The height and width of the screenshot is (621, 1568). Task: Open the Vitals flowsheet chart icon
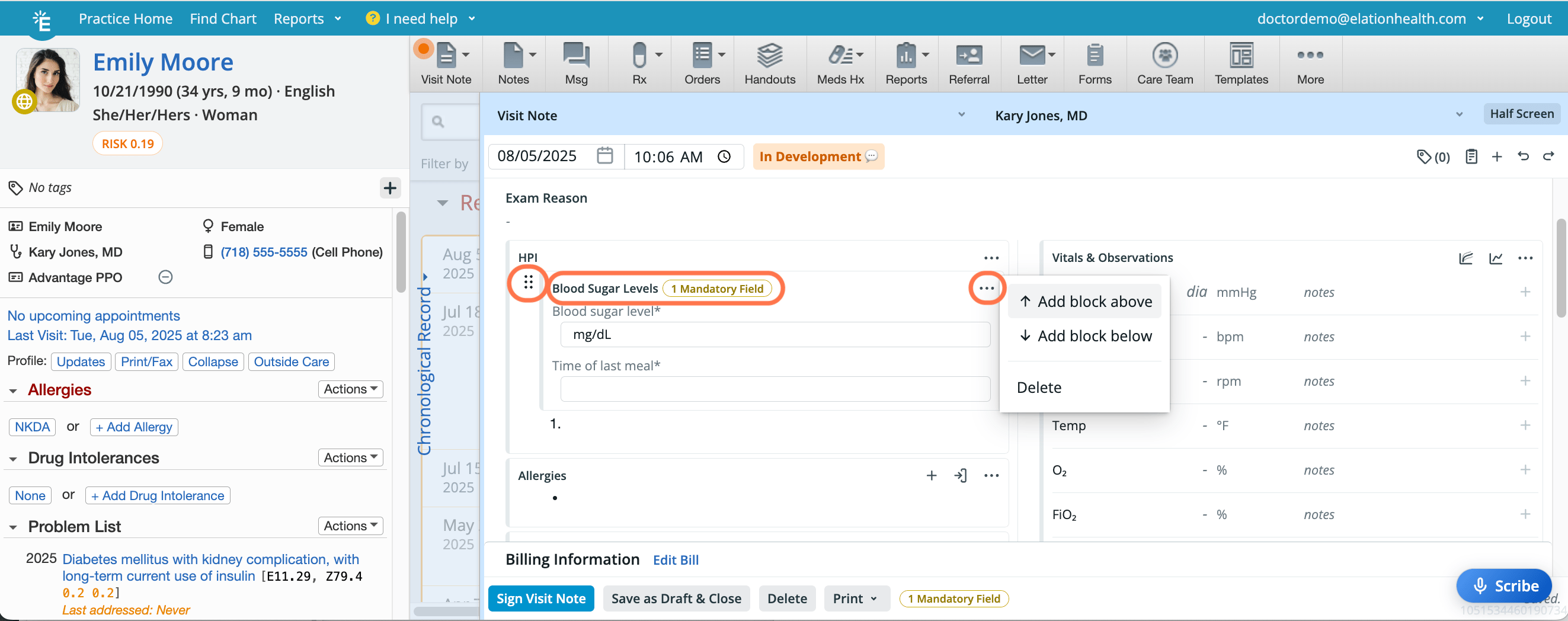1465,258
